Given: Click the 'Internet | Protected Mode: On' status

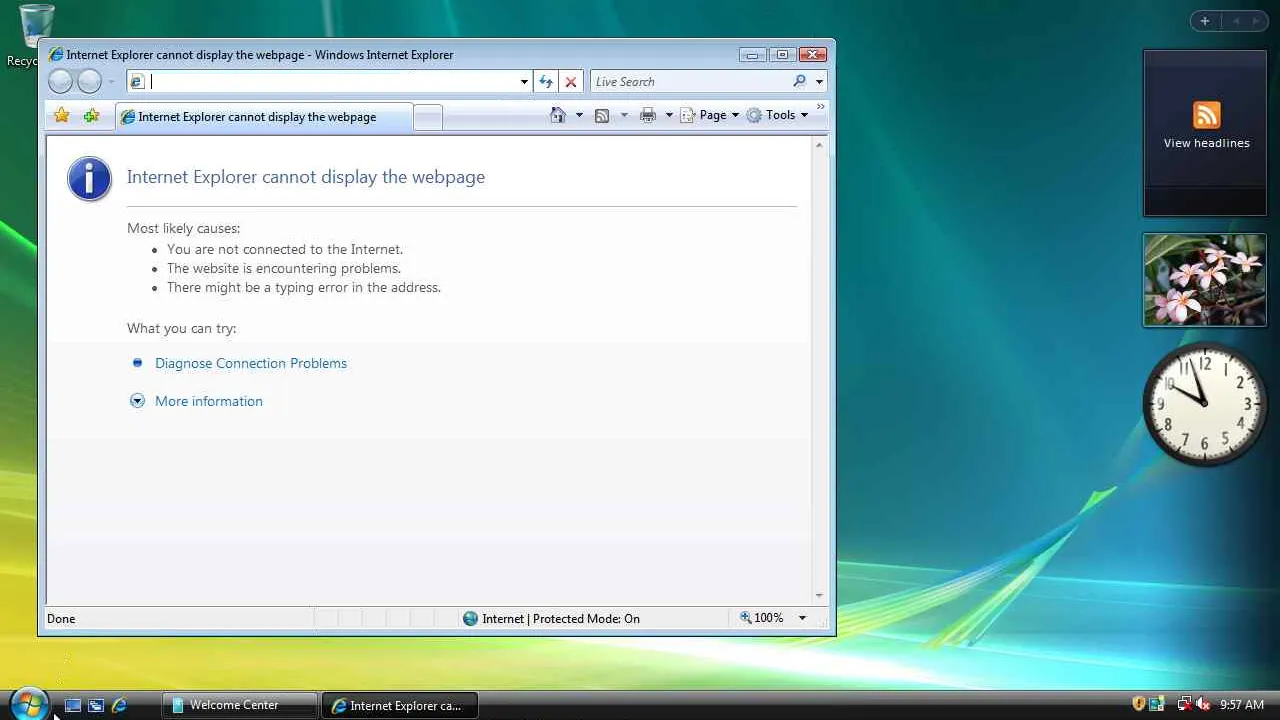Looking at the screenshot, I should (x=551, y=618).
